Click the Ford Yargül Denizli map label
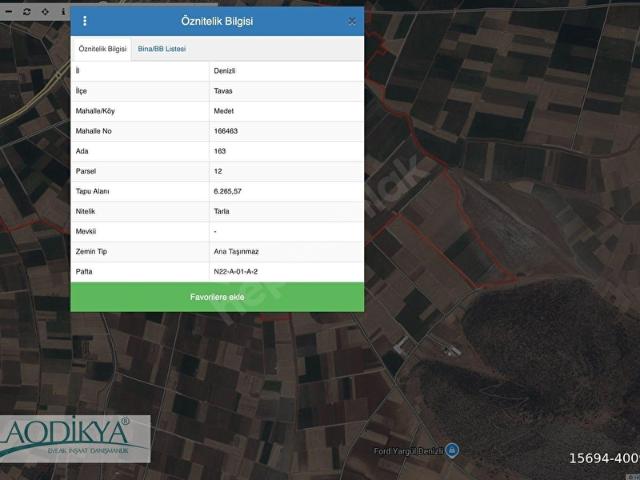 tap(409, 451)
